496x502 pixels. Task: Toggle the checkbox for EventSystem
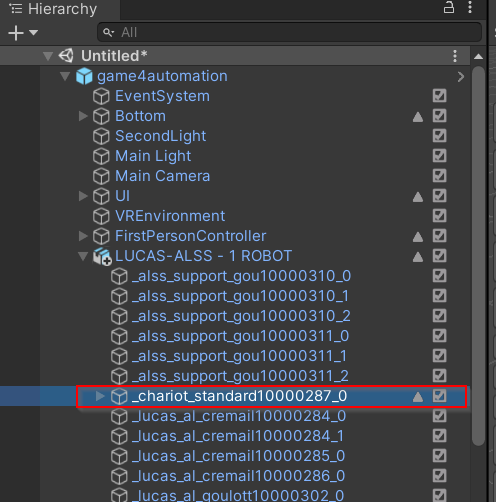point(439,96)
